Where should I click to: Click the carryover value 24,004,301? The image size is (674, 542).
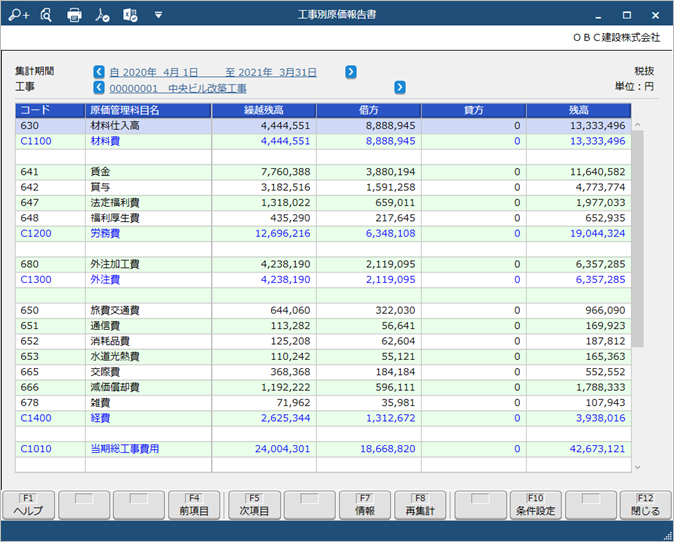(x=282, y=449)
